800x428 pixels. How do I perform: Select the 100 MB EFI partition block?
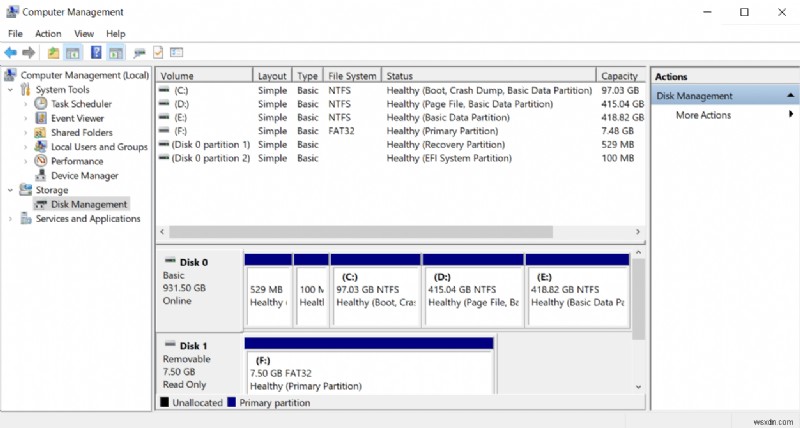pos(311,291)
